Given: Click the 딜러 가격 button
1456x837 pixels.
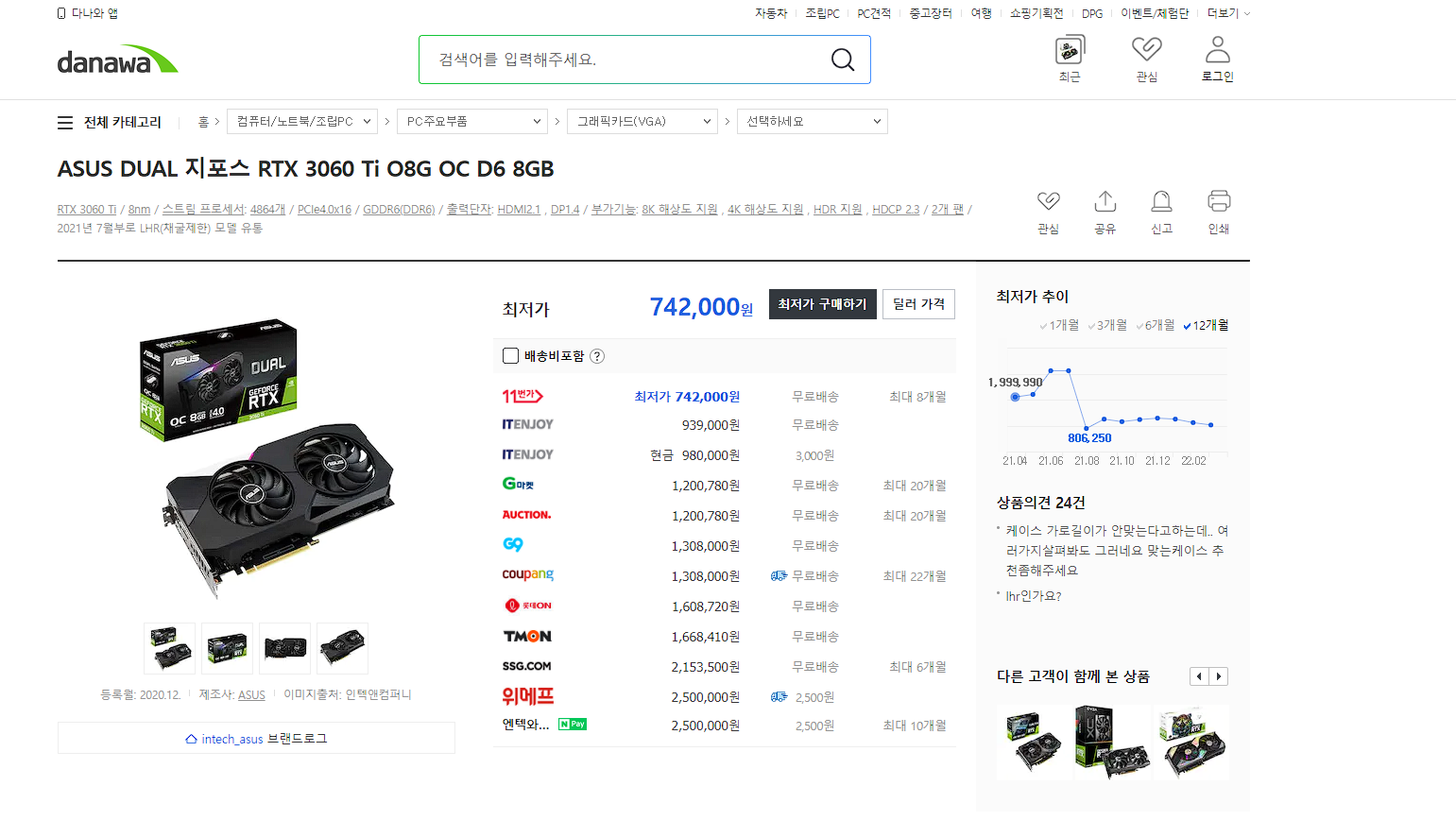Looking at the screenshot, I should pos(918,304).
